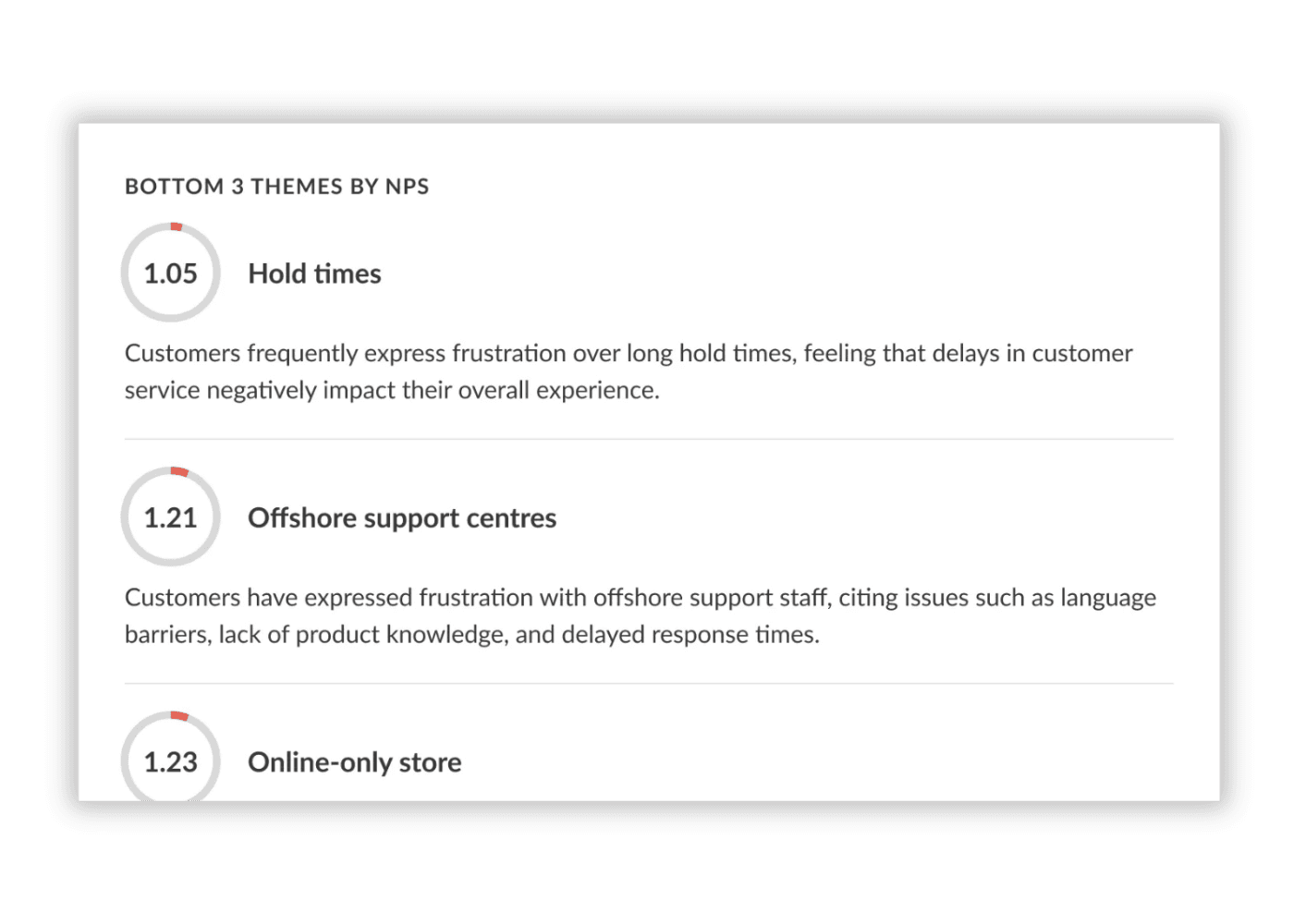1294x924 pixels.
Task: Click the Hold times progress ring indicator
Action: 176,226
